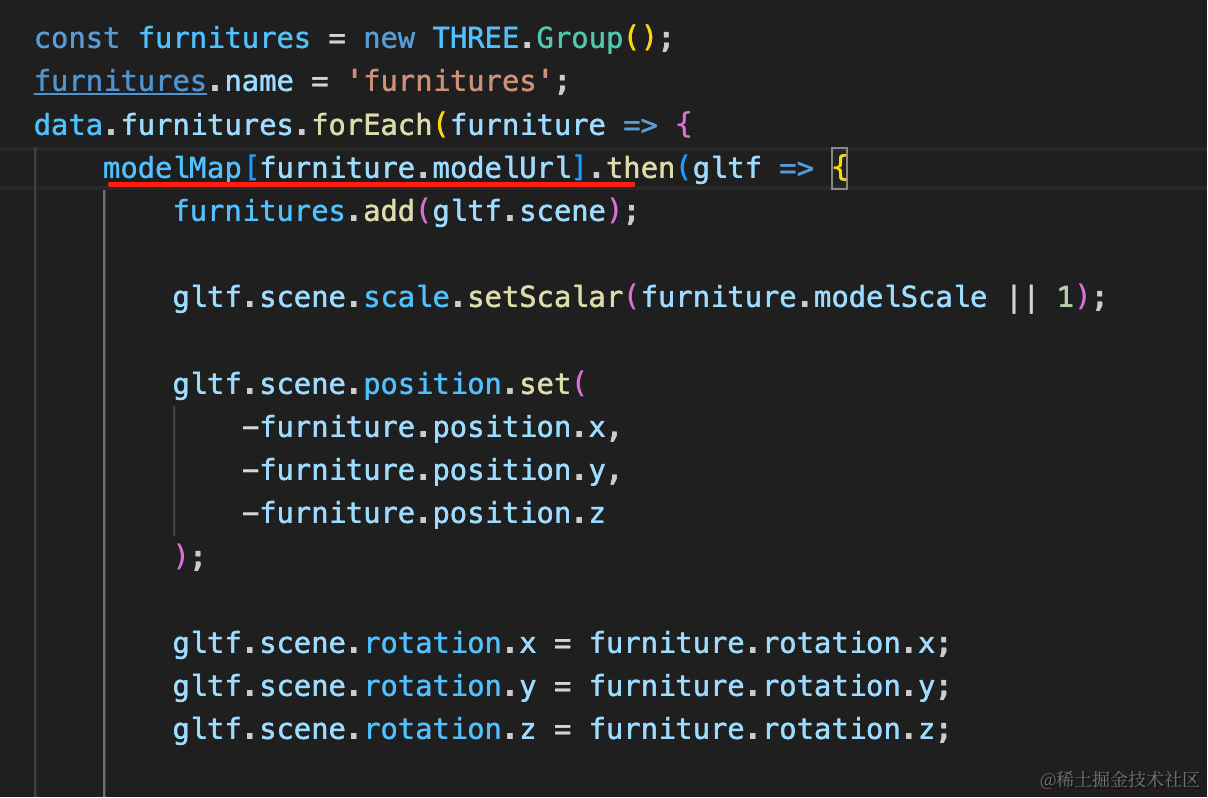Click 'modelMap' identifier
The height and width of the screenshot is (798, 1208).
[173, 168]
